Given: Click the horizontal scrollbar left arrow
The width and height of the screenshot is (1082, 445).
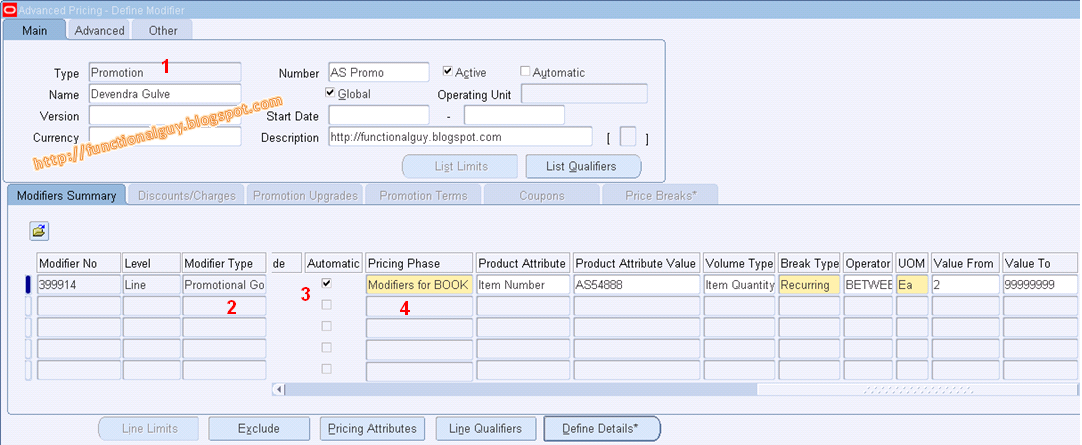Looking at the screenshot, I should [x=279, y=390].
